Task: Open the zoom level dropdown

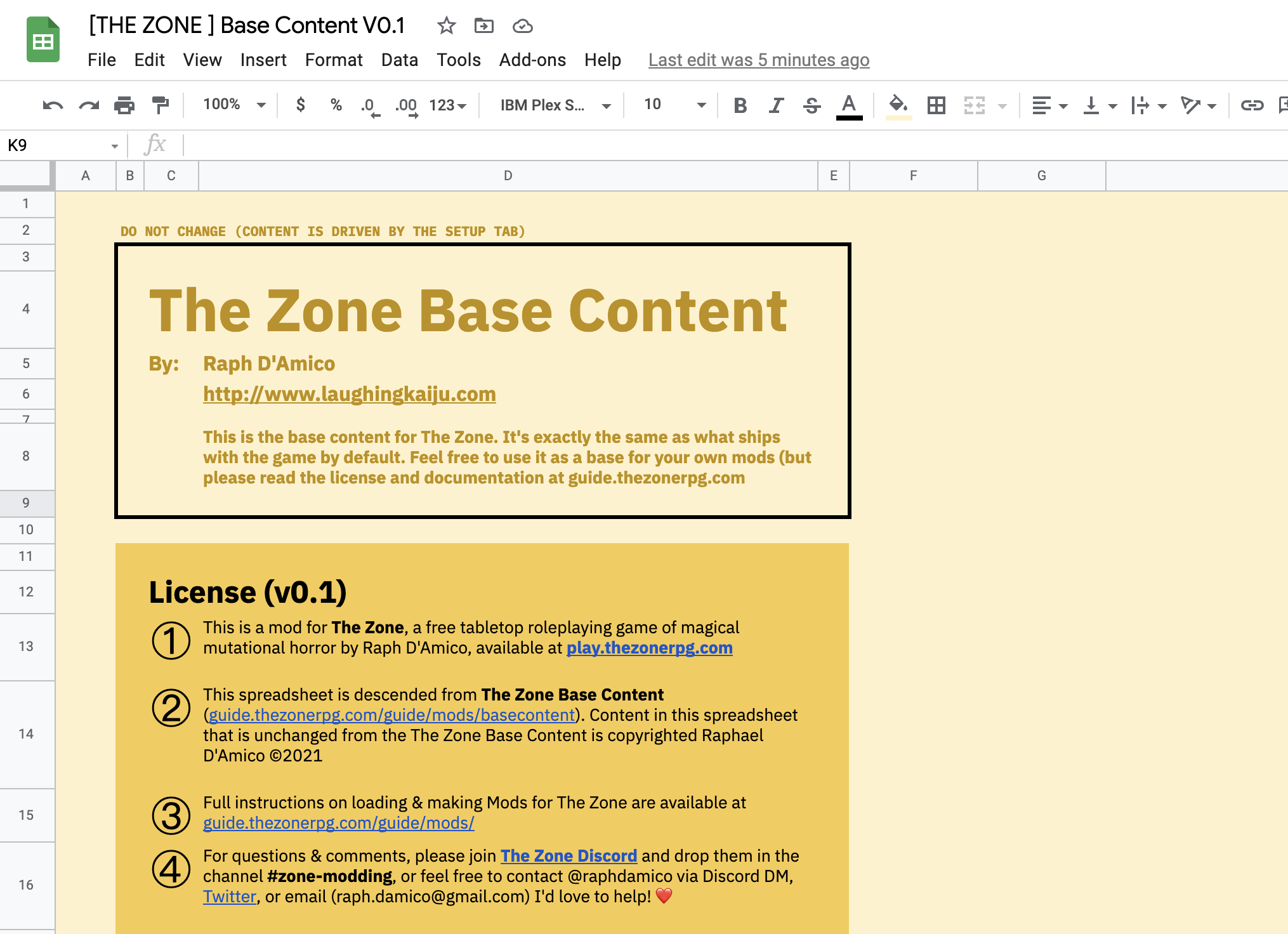Action: 234,105
